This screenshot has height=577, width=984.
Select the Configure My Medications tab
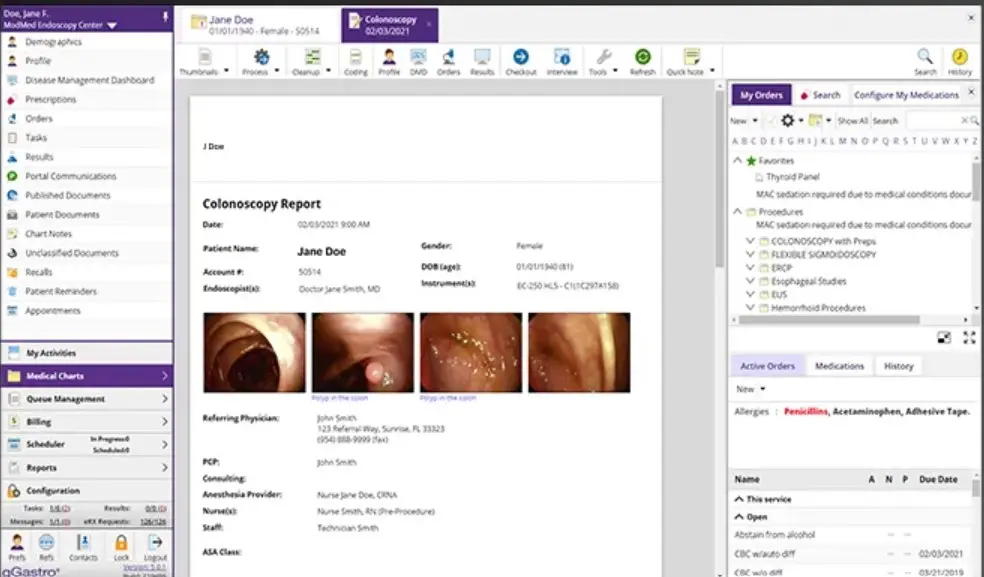(906, 95)
